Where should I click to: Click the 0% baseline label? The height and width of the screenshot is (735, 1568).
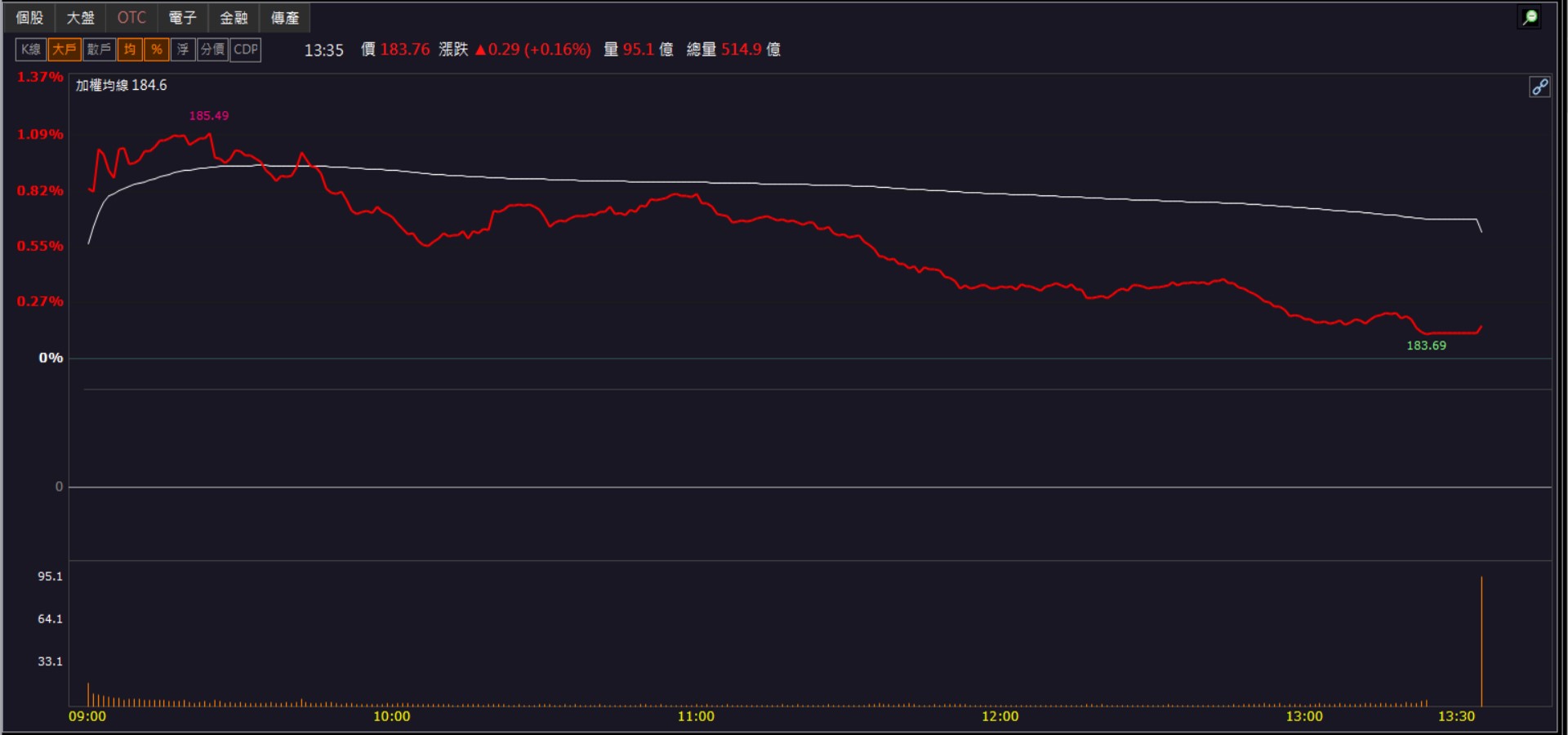(51, 358)
